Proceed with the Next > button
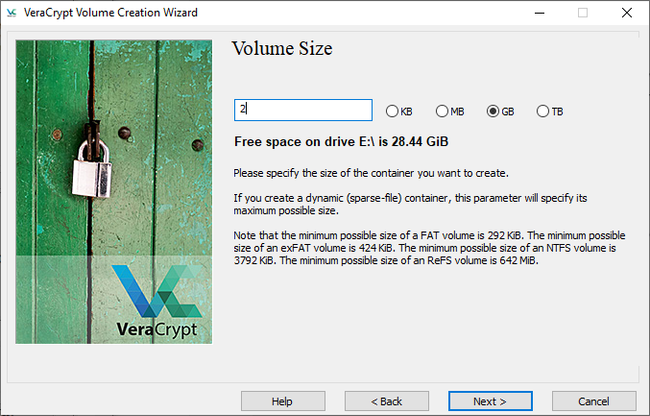650x416 pixels. (490, 401)
